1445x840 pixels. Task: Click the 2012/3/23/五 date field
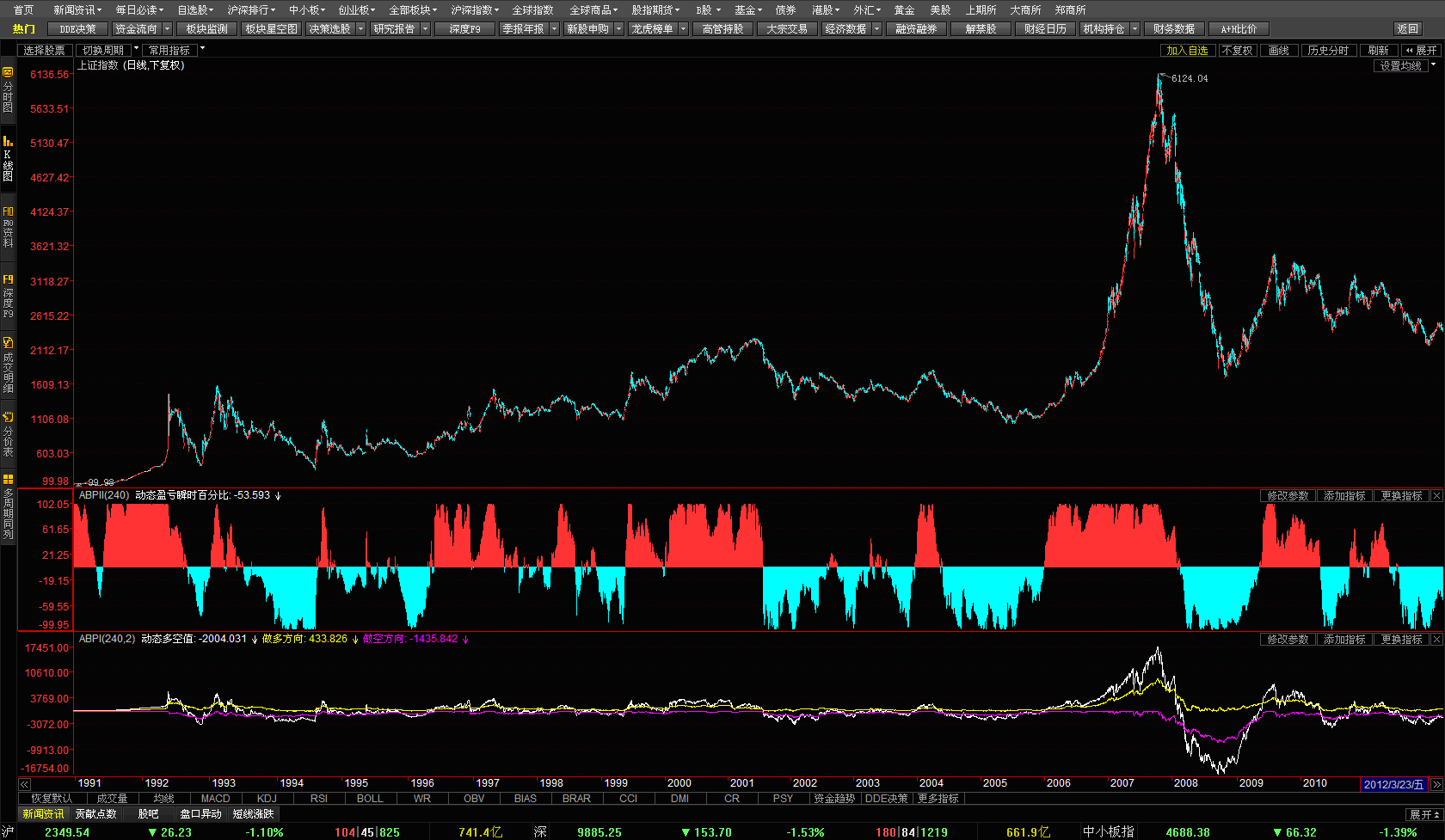pos(1393,784)
